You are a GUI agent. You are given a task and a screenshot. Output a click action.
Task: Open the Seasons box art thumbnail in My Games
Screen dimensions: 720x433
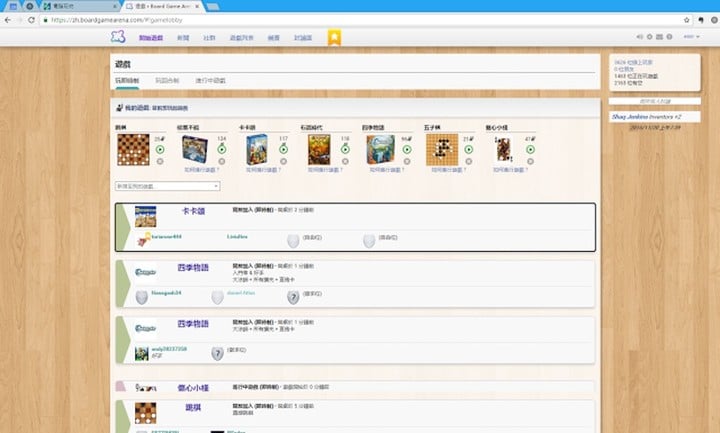click(x=380, y=150)
